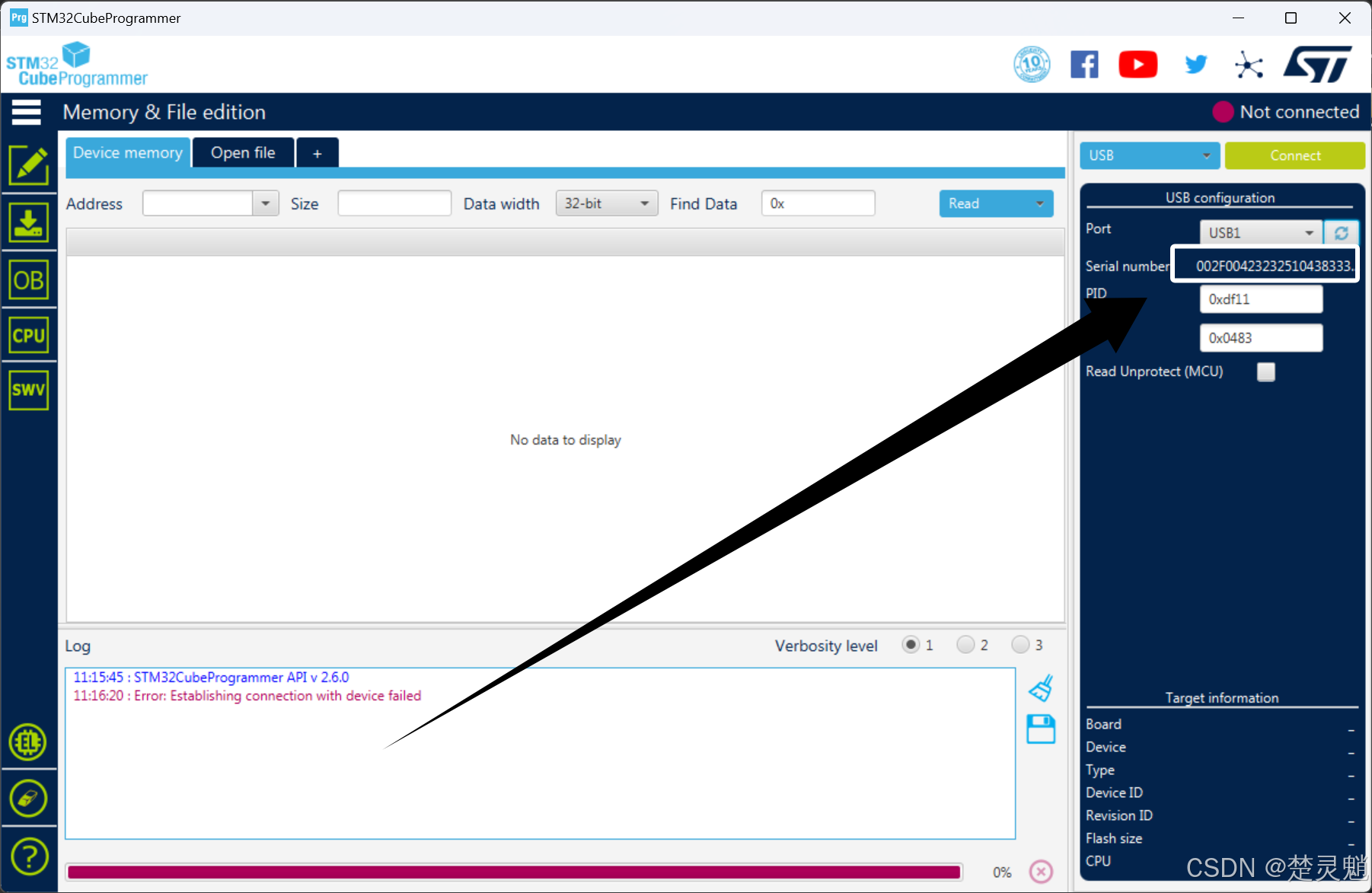Enable Read Unprotect (MCU) checkbox
This screenshot has width=1372, height=893.
click(1265, 372)
